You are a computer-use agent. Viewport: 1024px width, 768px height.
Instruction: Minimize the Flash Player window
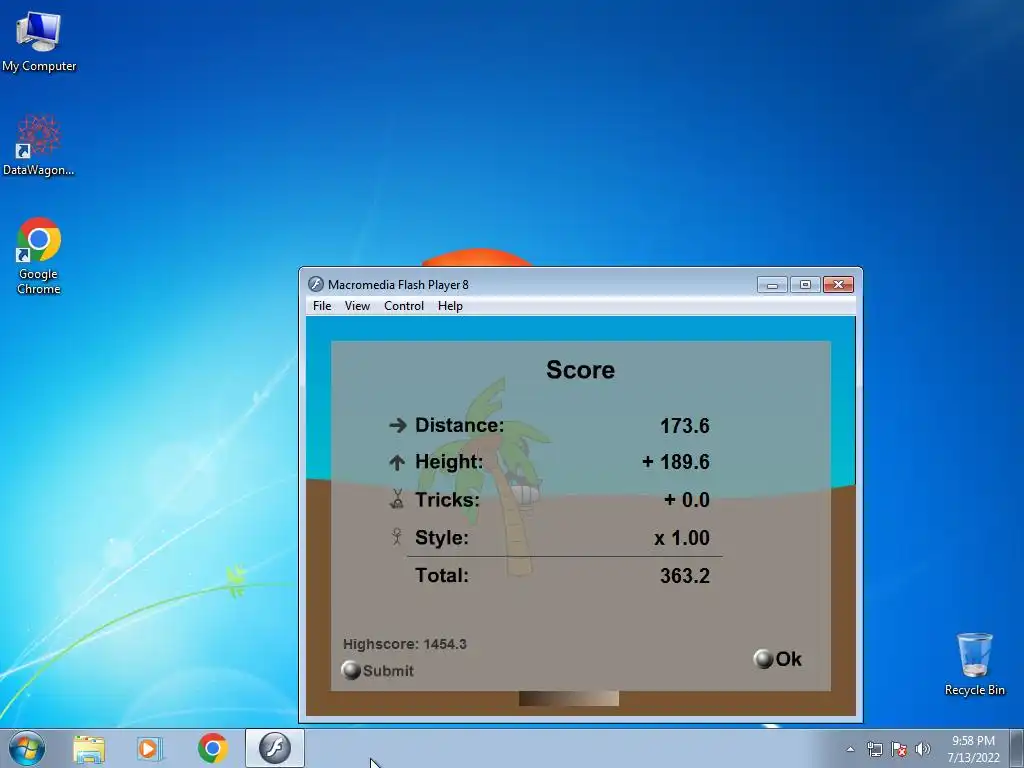pyautogui.click(x=772, y=285)
